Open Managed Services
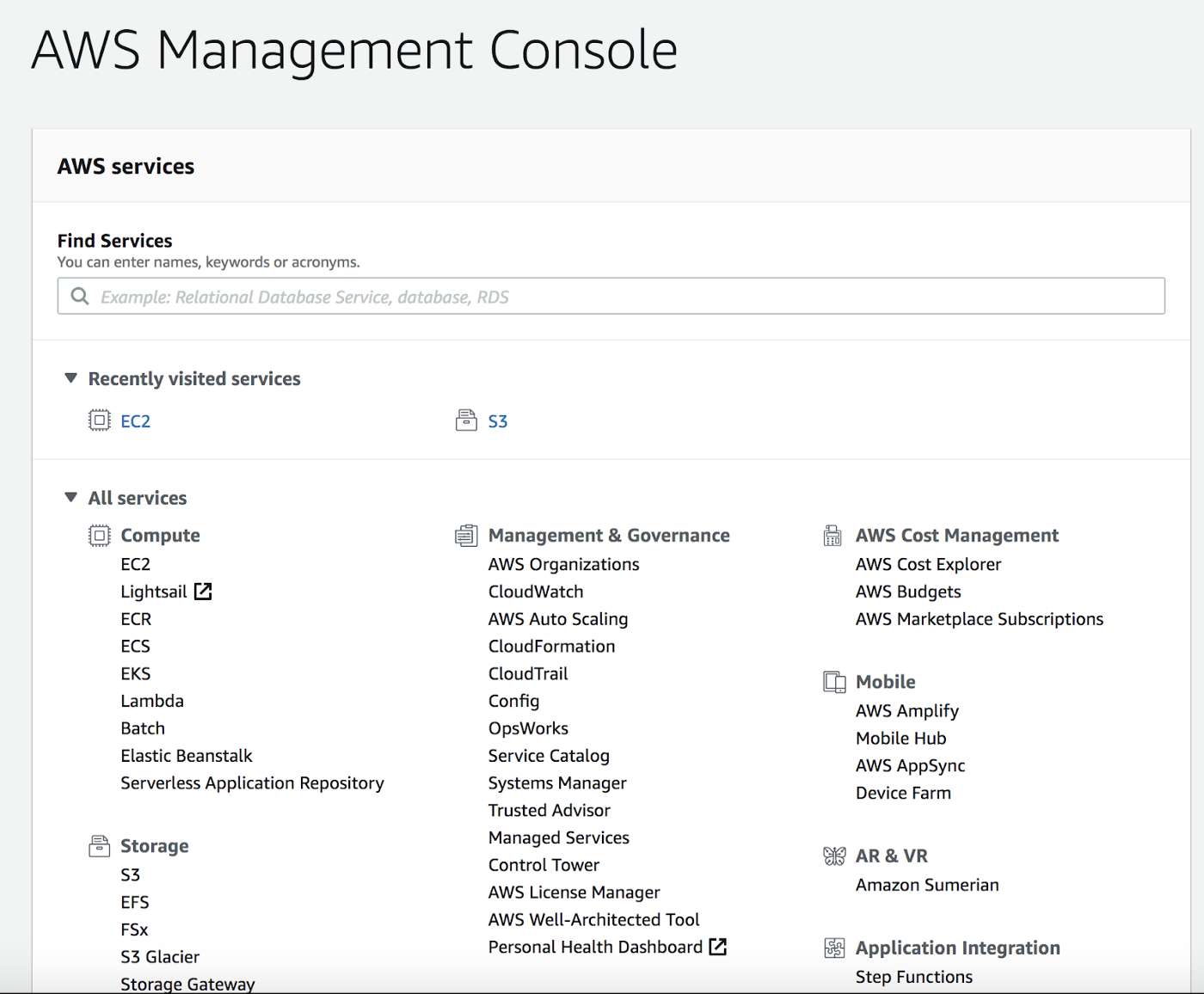Viewport: 1204px width, 994px height. pos(559,838)
